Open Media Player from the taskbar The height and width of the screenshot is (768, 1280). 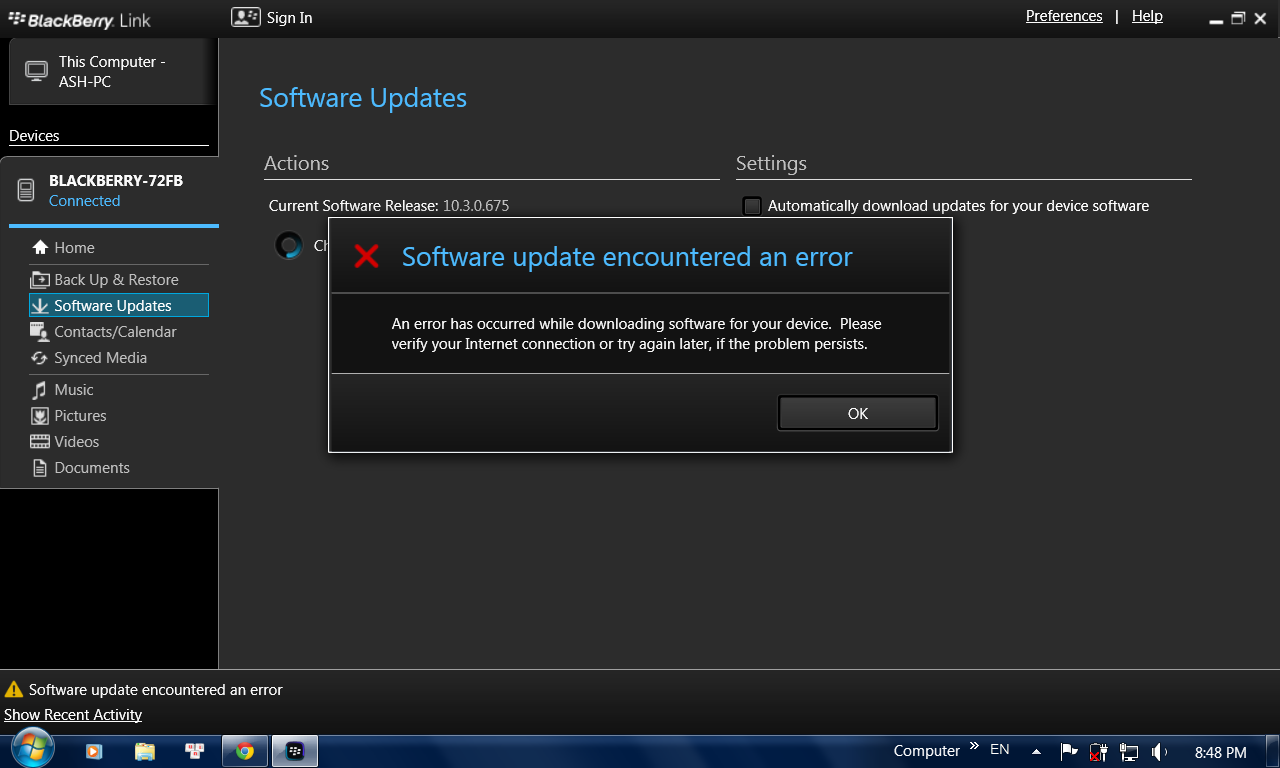point(93,751)
